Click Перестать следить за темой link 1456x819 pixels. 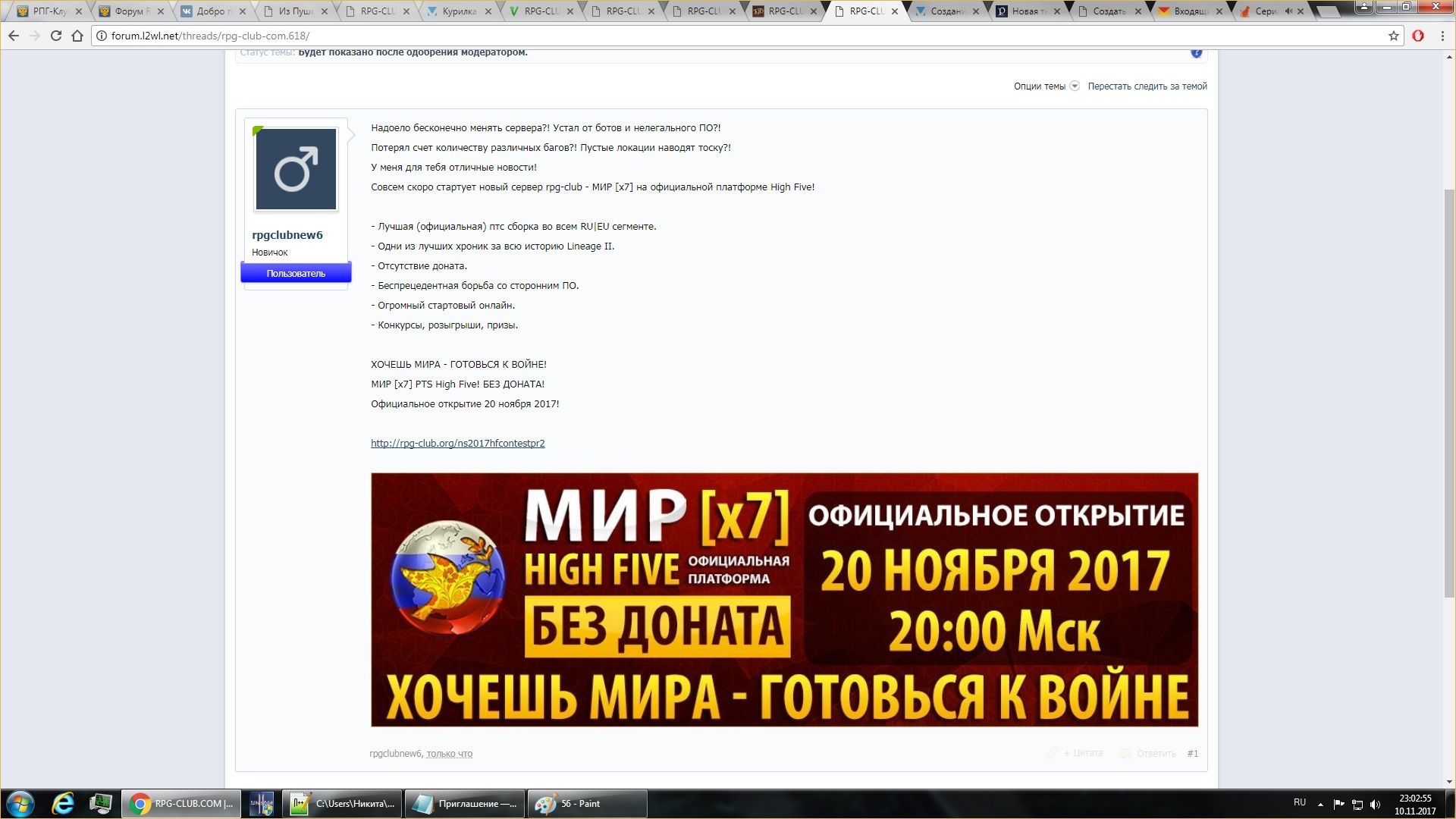(x=1147, y=86)
